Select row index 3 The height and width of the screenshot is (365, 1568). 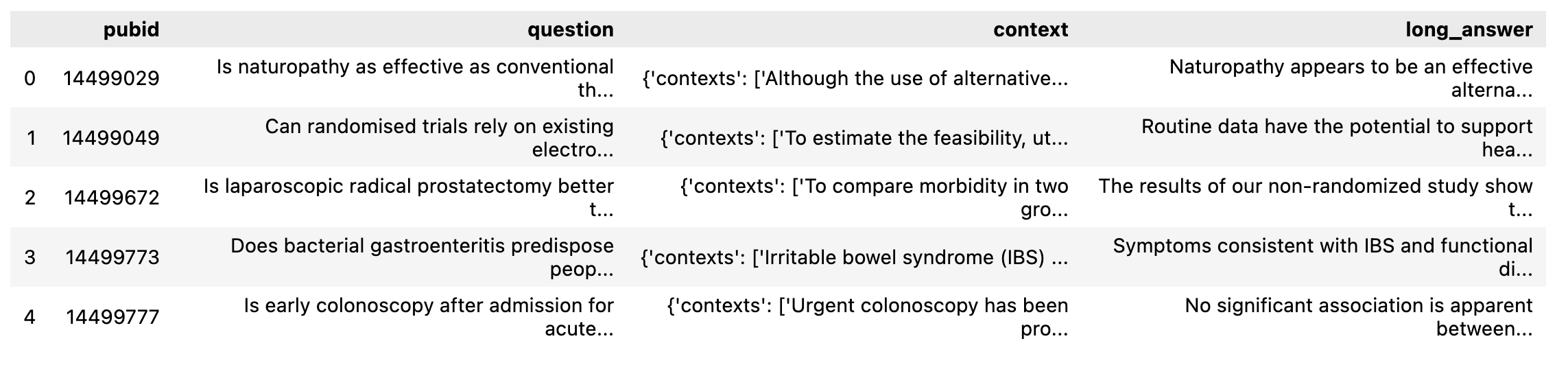[x=29, y=257]
